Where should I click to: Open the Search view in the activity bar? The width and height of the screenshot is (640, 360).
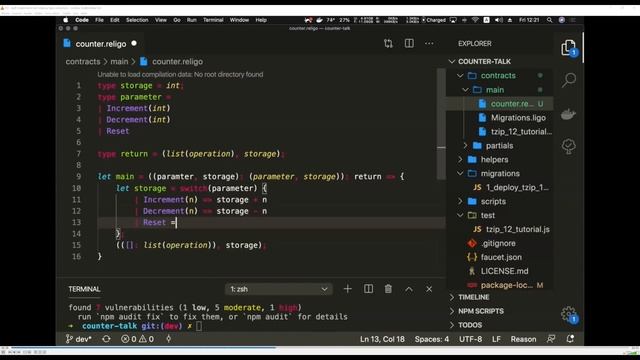[569, 80]
